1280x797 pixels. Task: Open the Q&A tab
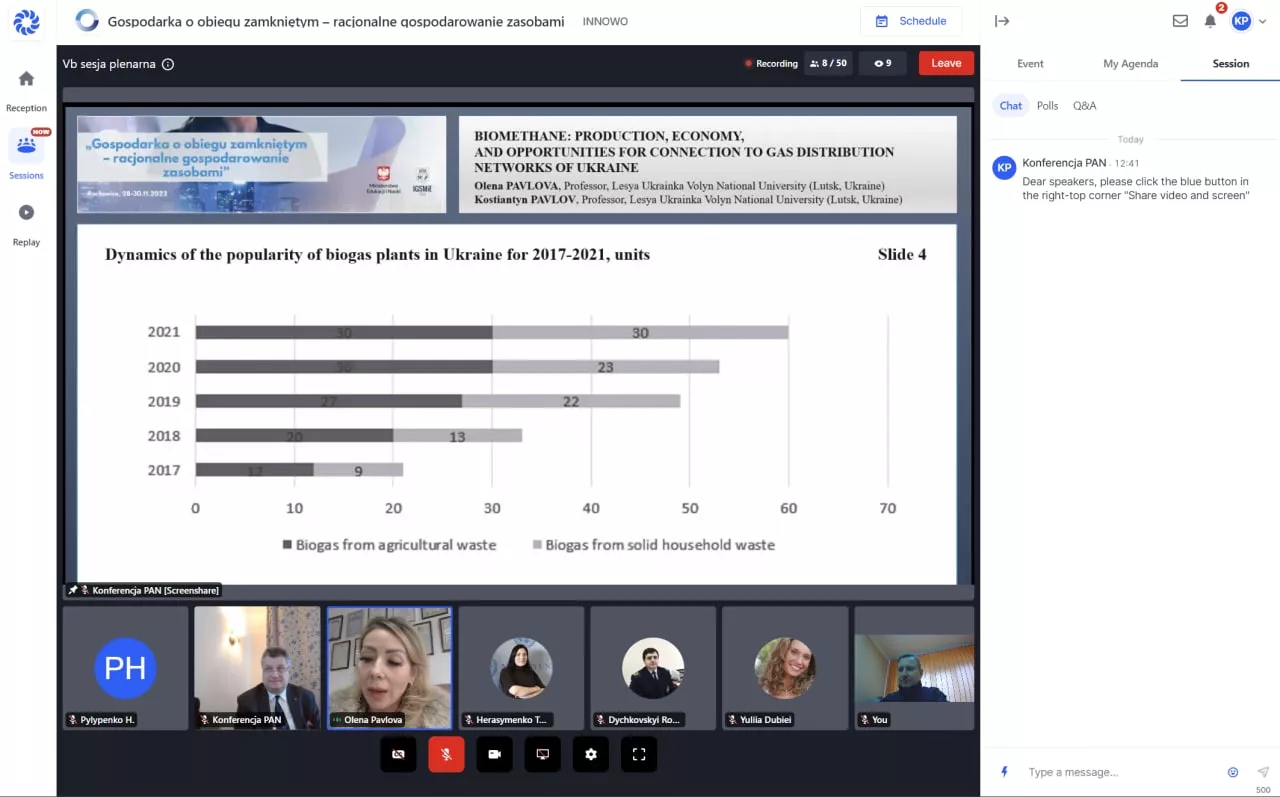1084,105
